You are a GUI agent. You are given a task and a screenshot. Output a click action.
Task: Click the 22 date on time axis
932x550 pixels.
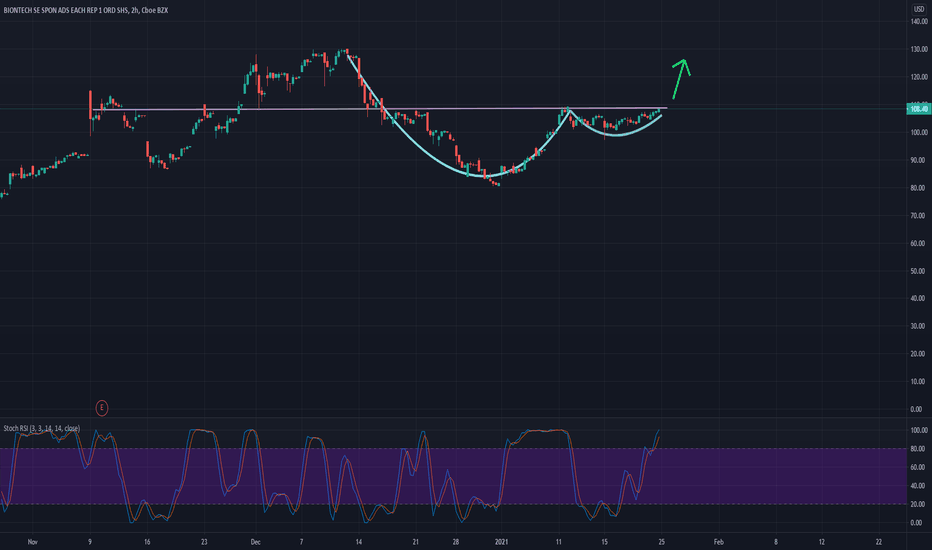coord(879,542)
